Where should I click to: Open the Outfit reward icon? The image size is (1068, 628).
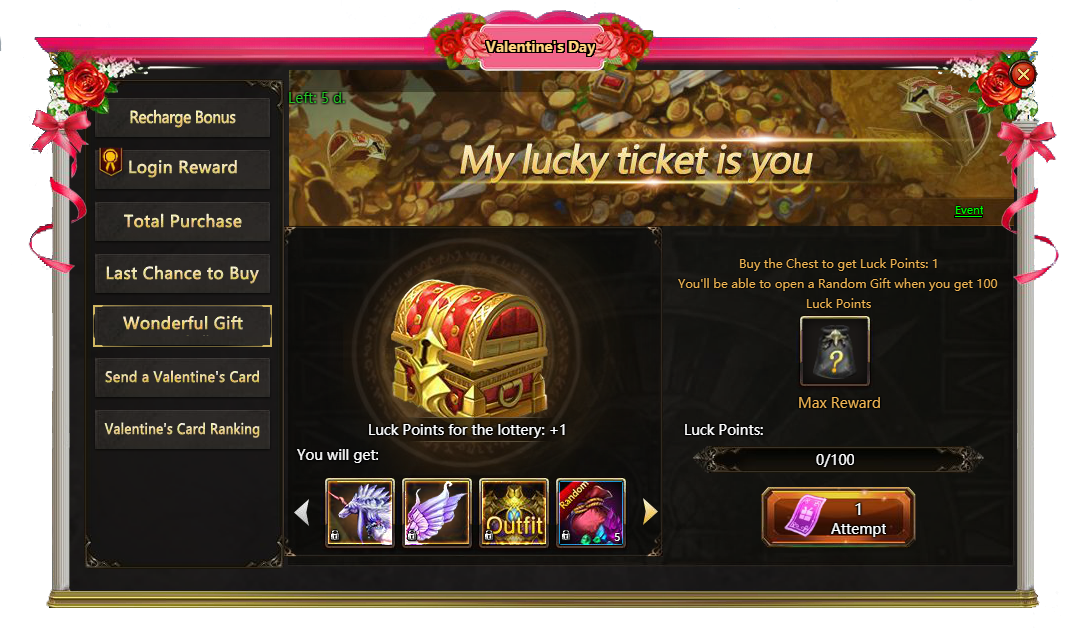point(514,512)
